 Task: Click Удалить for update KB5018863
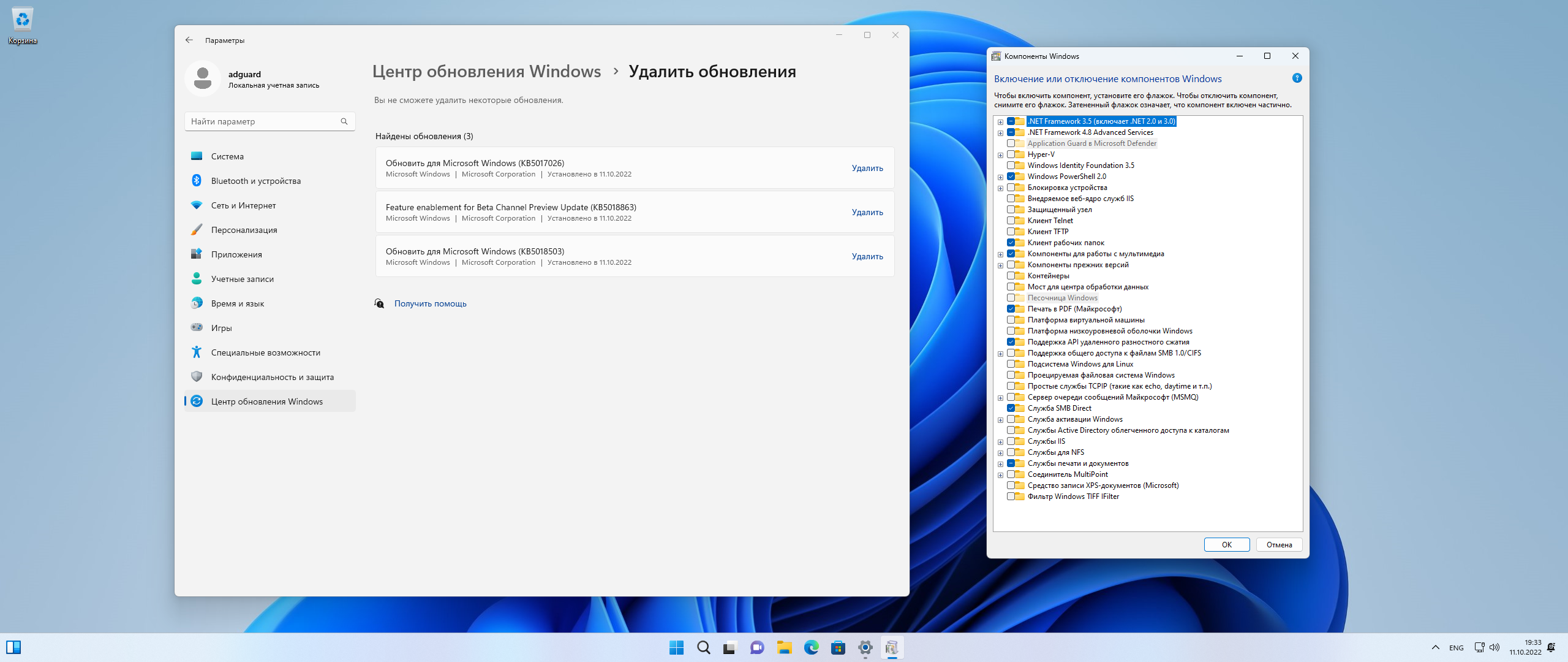coord(867,212)
